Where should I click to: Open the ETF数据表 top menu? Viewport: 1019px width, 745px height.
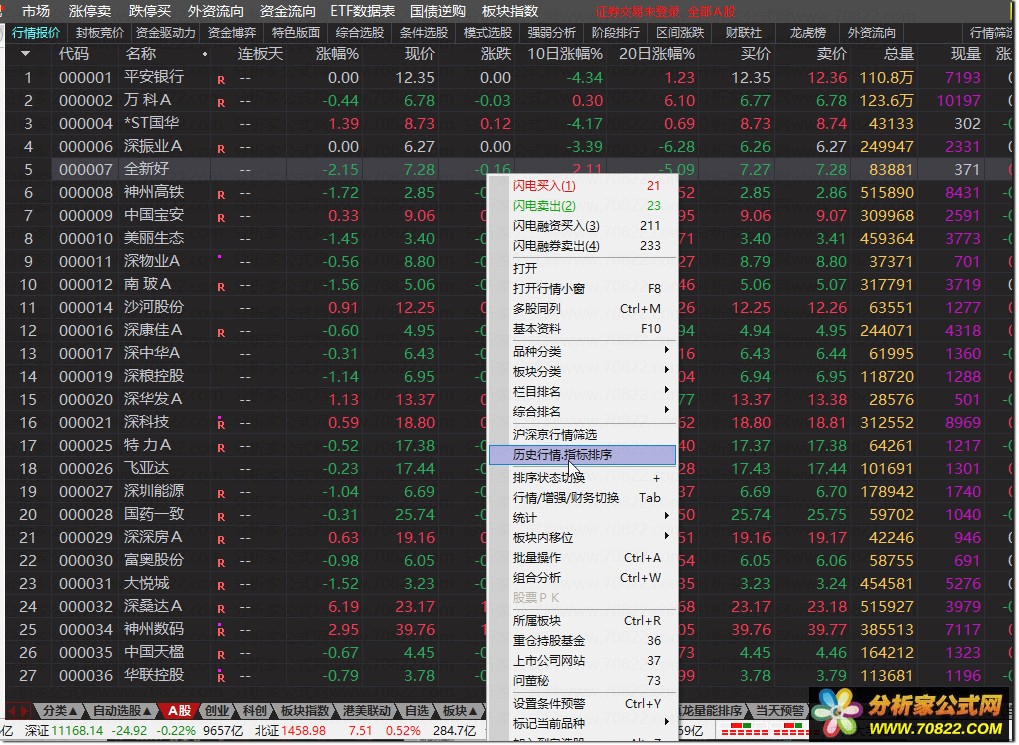click(x=362, y=11)
